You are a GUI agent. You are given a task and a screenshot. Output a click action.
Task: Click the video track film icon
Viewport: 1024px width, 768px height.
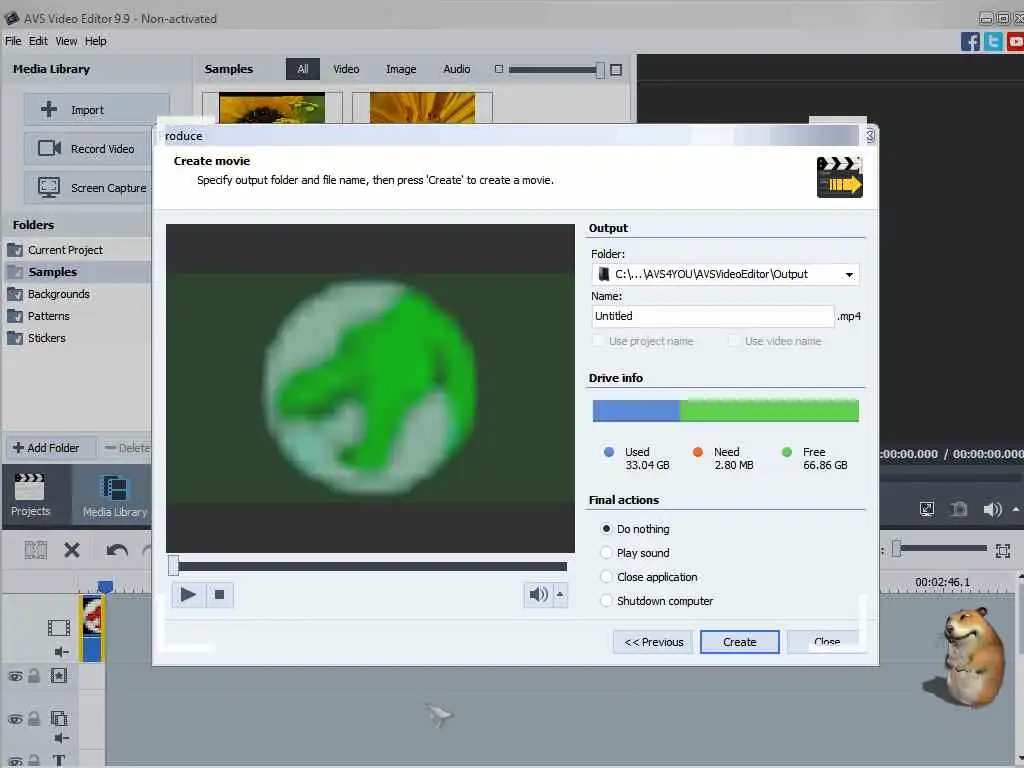pos(59,628)
